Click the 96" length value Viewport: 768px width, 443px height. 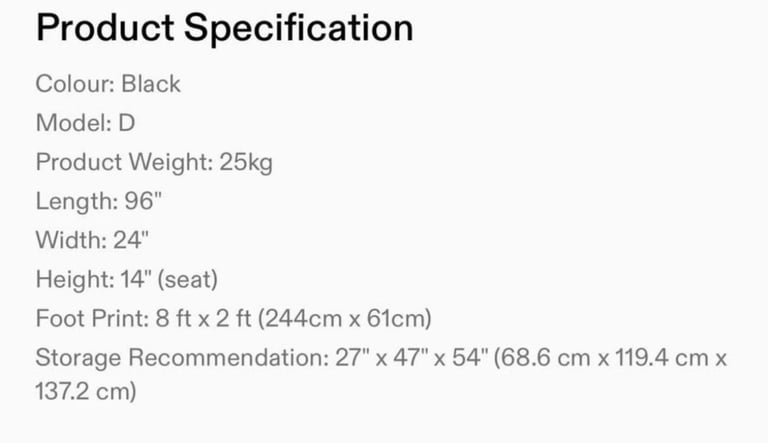coord(143,201)
